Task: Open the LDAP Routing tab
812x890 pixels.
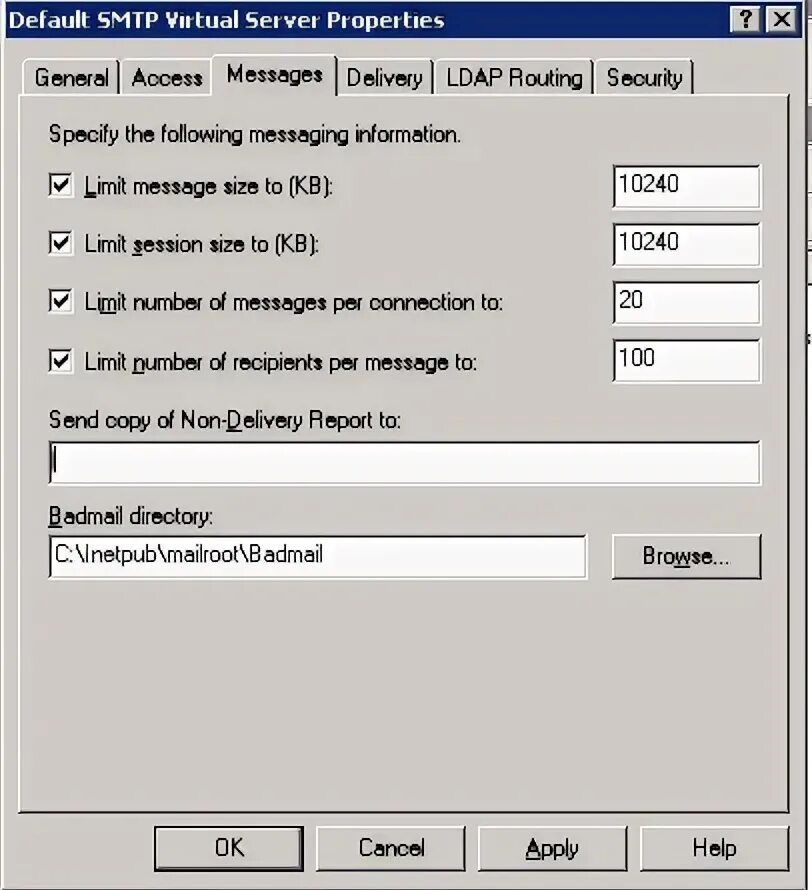Action: click(514, 77)
